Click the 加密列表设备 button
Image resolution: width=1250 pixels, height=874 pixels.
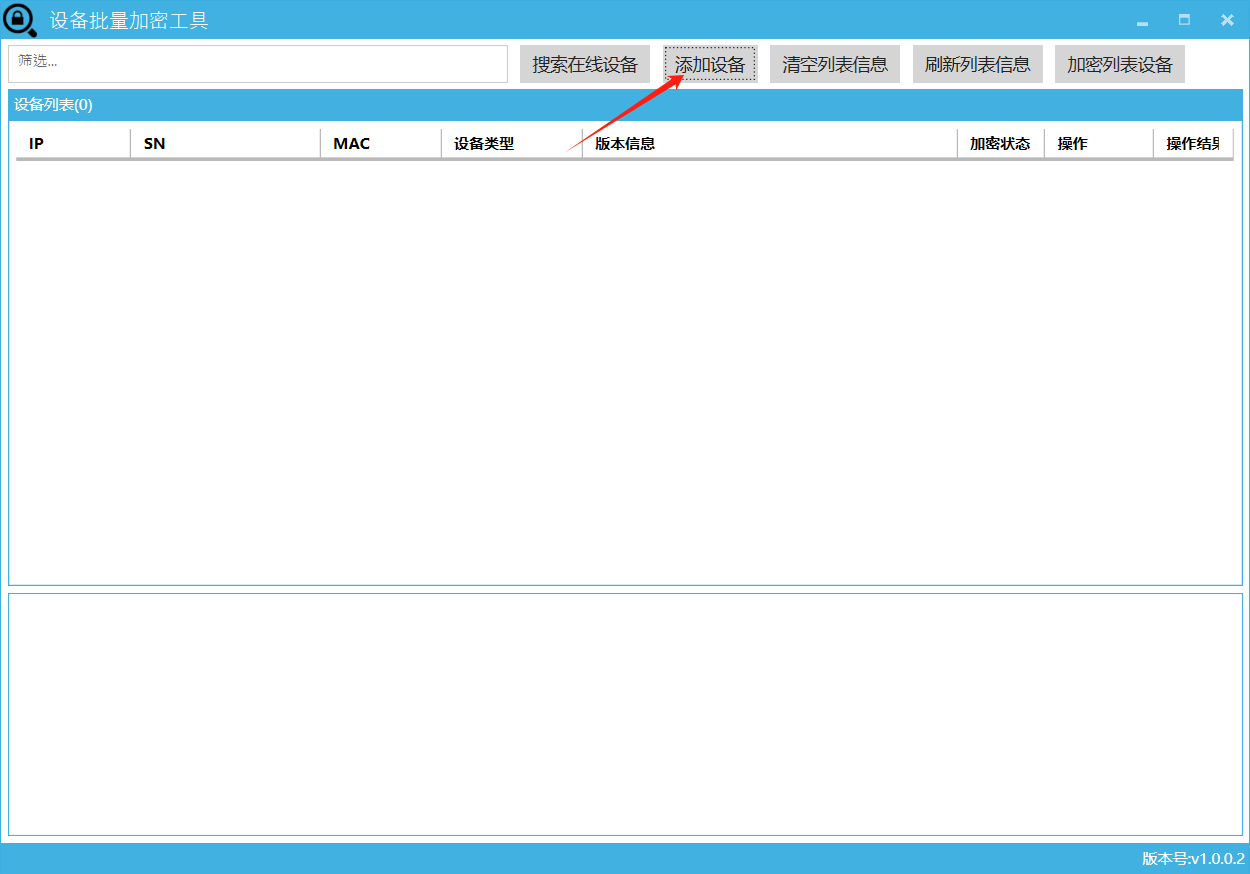[1120, 64]
